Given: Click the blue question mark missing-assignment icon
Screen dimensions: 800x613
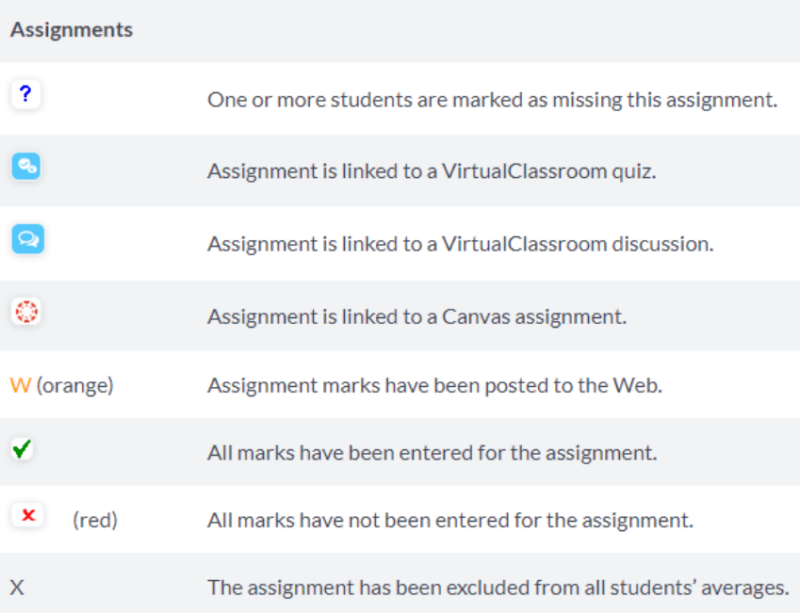Looking at the screenshot, I should coord(25,94).
